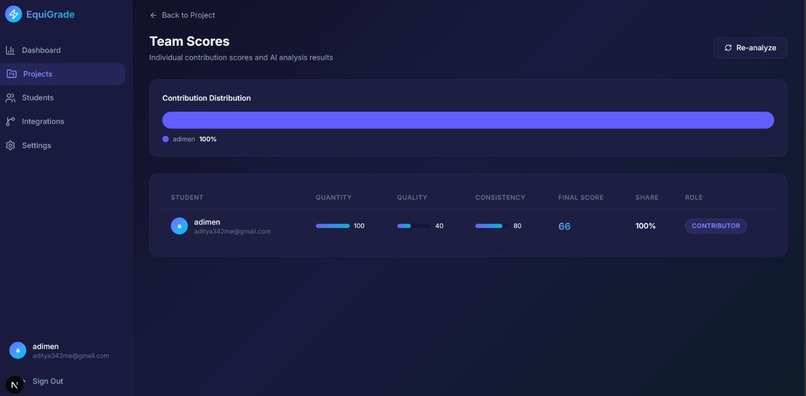Click the Students people icon

click(x=10, y=98)
